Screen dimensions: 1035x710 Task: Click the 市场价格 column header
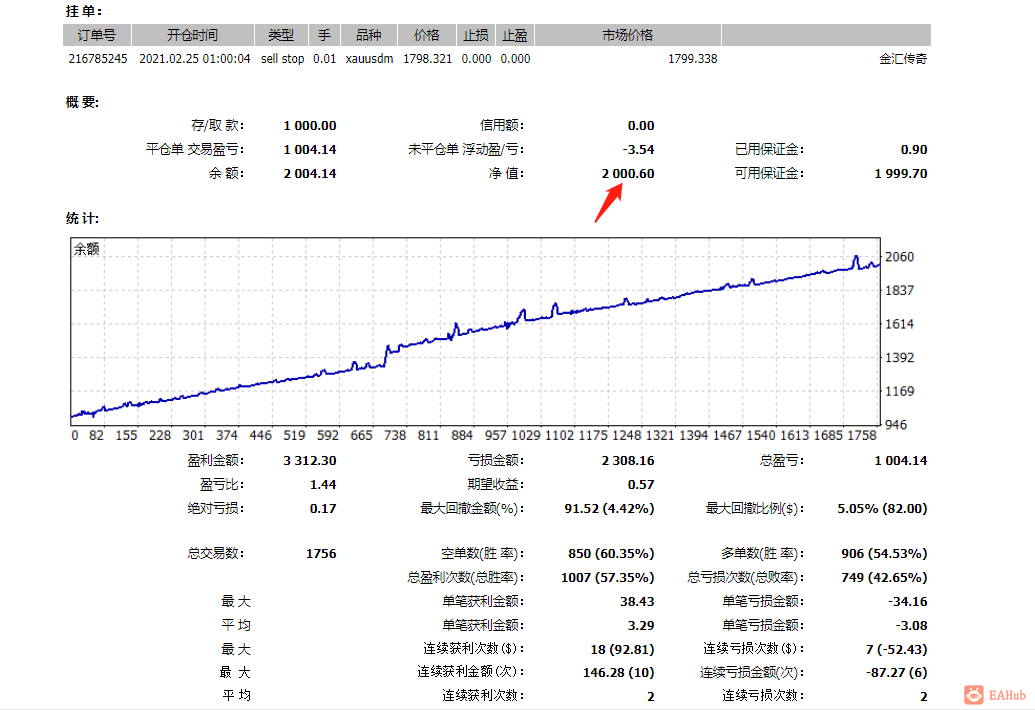pos(628,35)
